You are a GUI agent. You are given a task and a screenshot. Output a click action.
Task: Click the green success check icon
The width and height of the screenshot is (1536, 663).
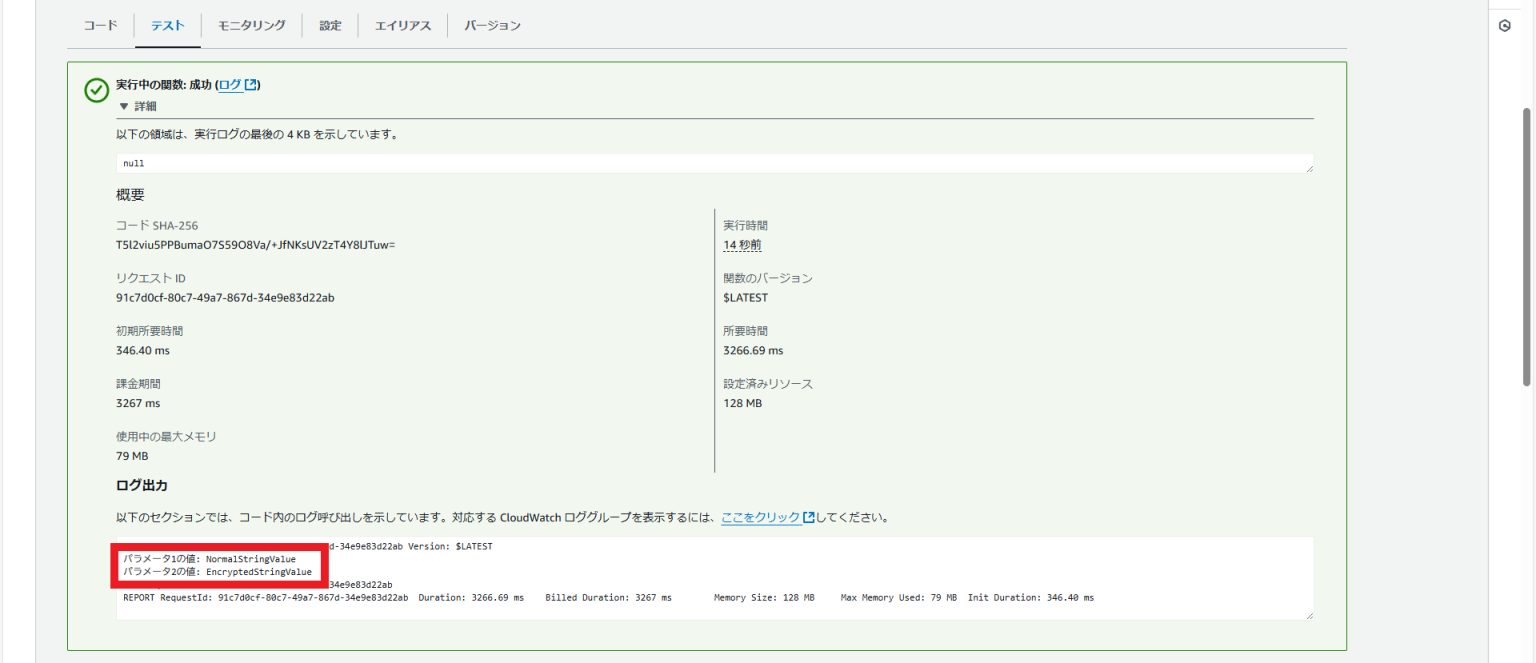96,90
